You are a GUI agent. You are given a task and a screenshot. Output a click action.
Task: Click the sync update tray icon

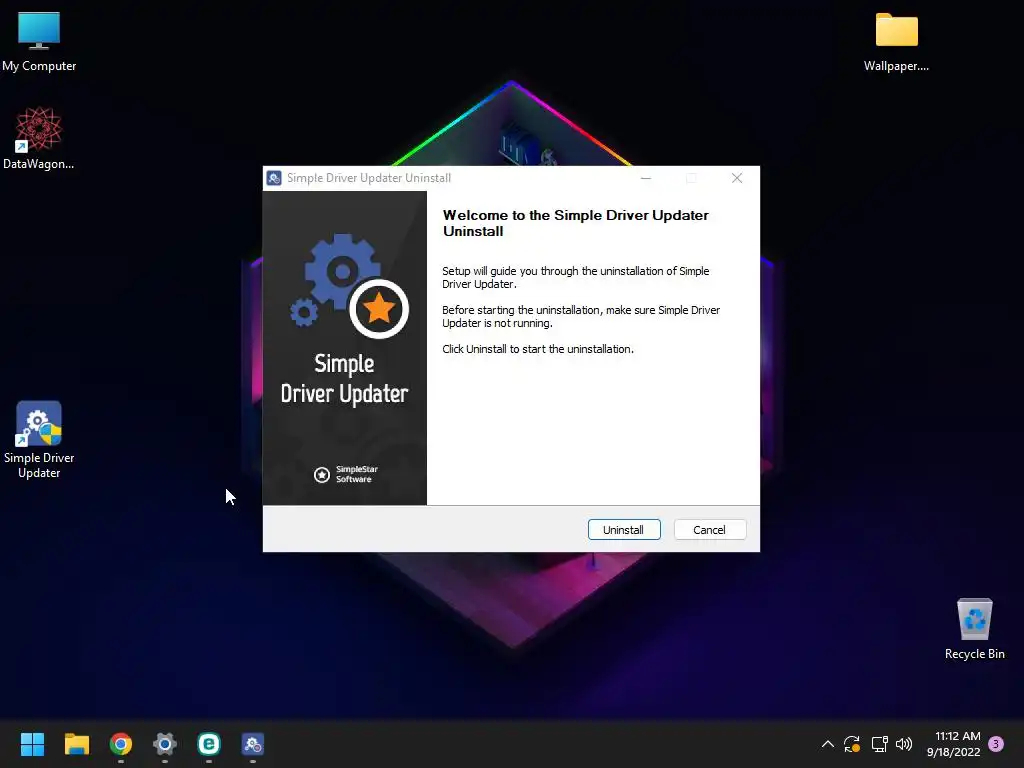[x=852, y=744]
